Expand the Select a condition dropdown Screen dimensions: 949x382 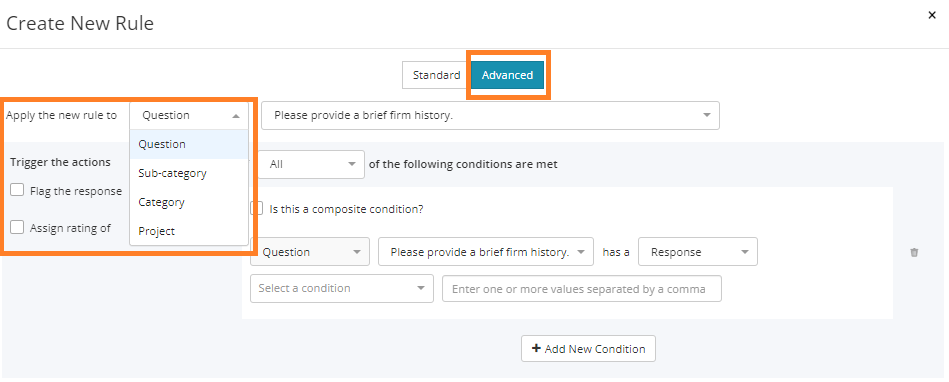342,288
